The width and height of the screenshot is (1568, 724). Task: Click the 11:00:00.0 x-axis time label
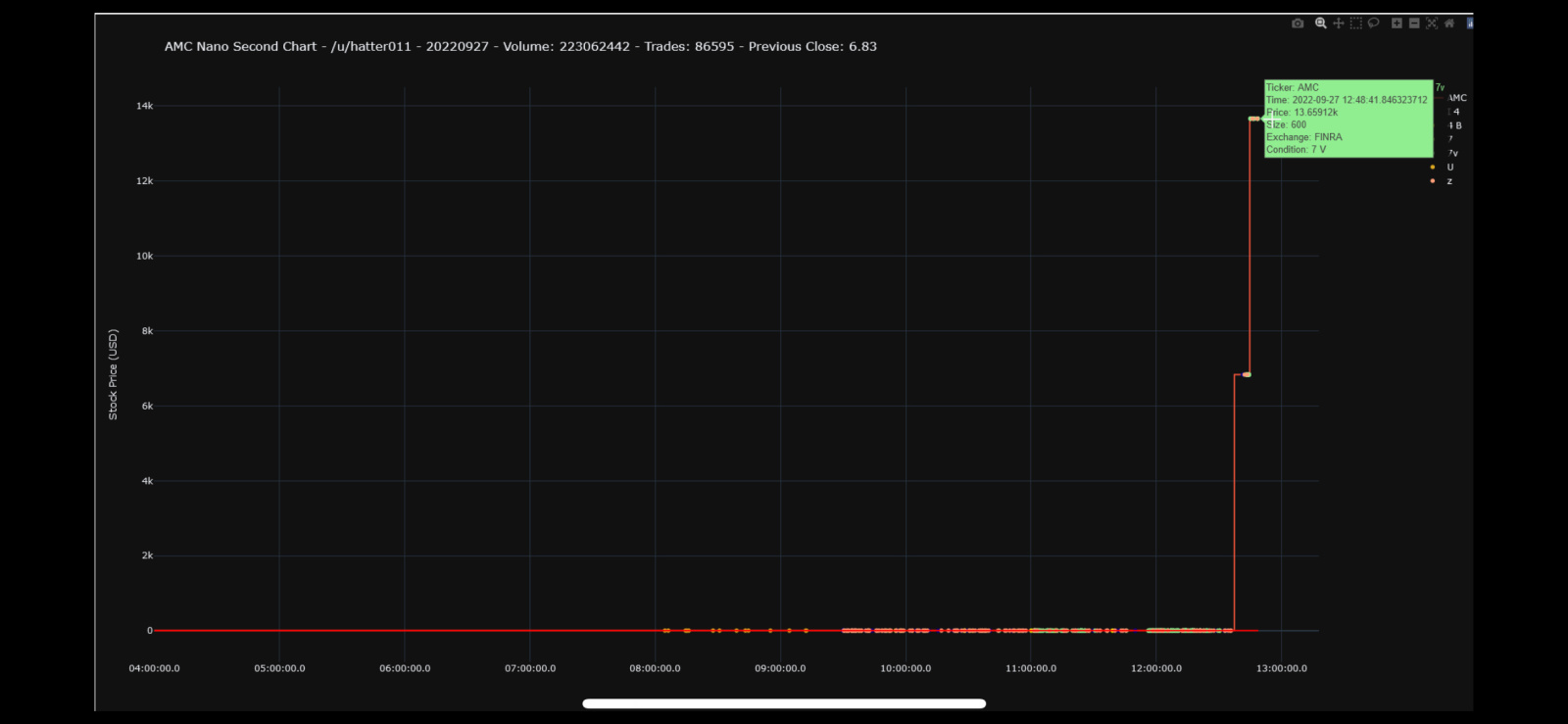1031,668
